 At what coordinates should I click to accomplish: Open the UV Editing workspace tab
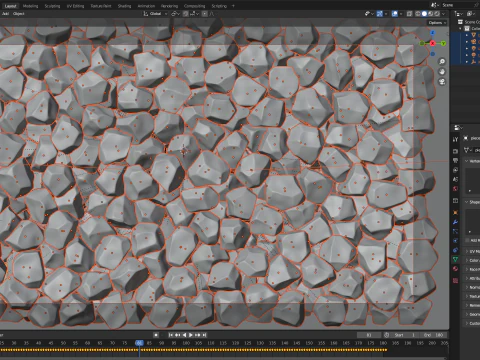pyautogui.click(x=75, y=6)
